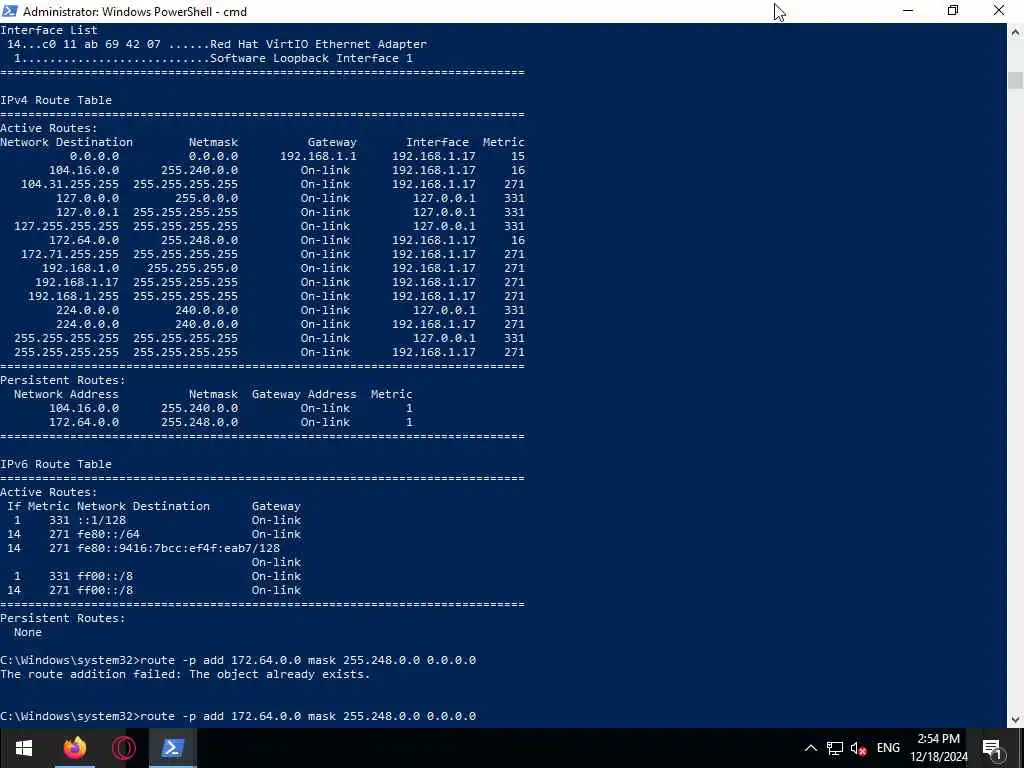The height and width of the screenshot is (768, 1024).
Task: Show hidden system tray icons
Action: [x=810, y=748]
